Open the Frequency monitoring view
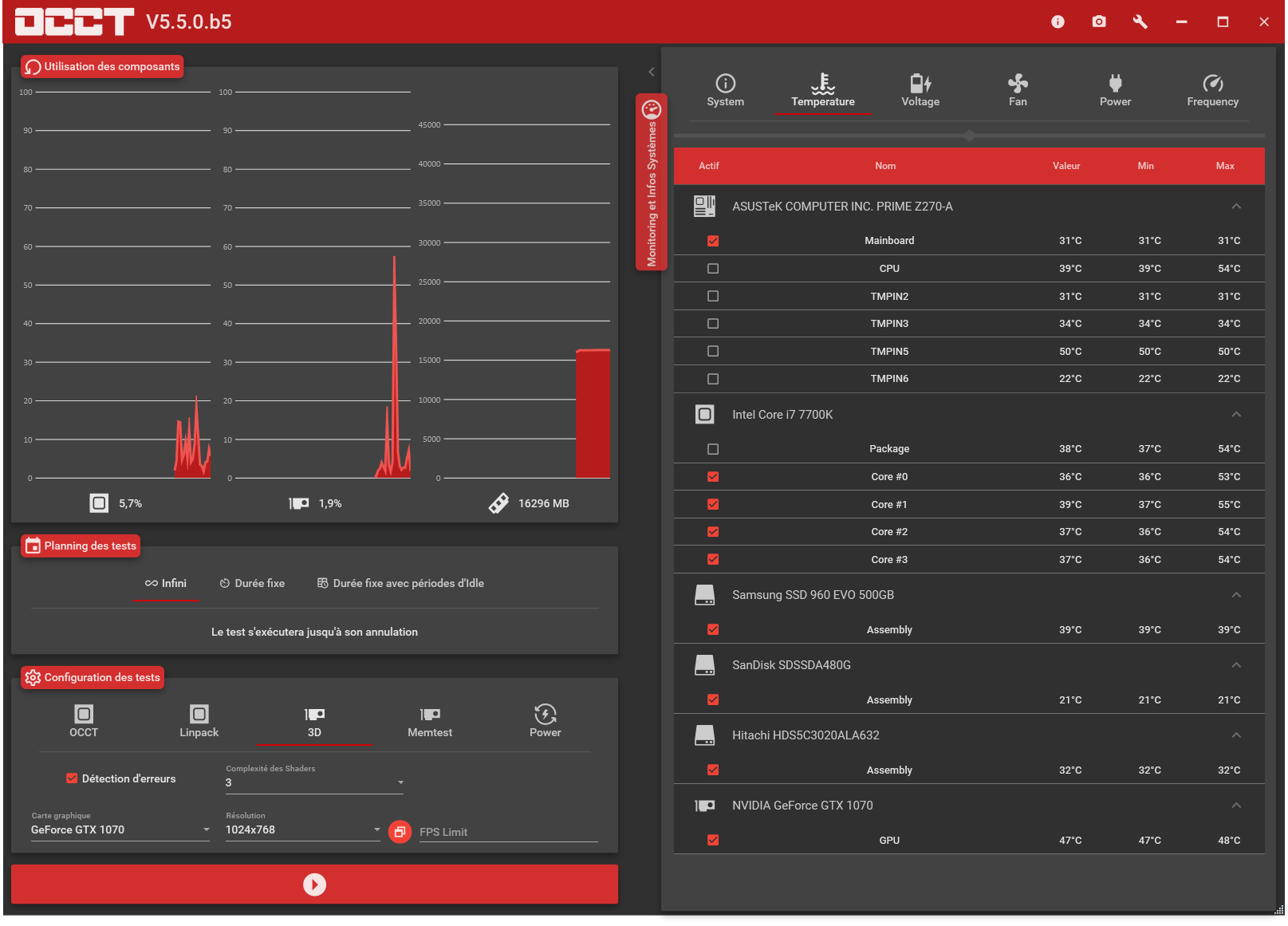This screenshot has height=926, width=1288. point(1212,89)
